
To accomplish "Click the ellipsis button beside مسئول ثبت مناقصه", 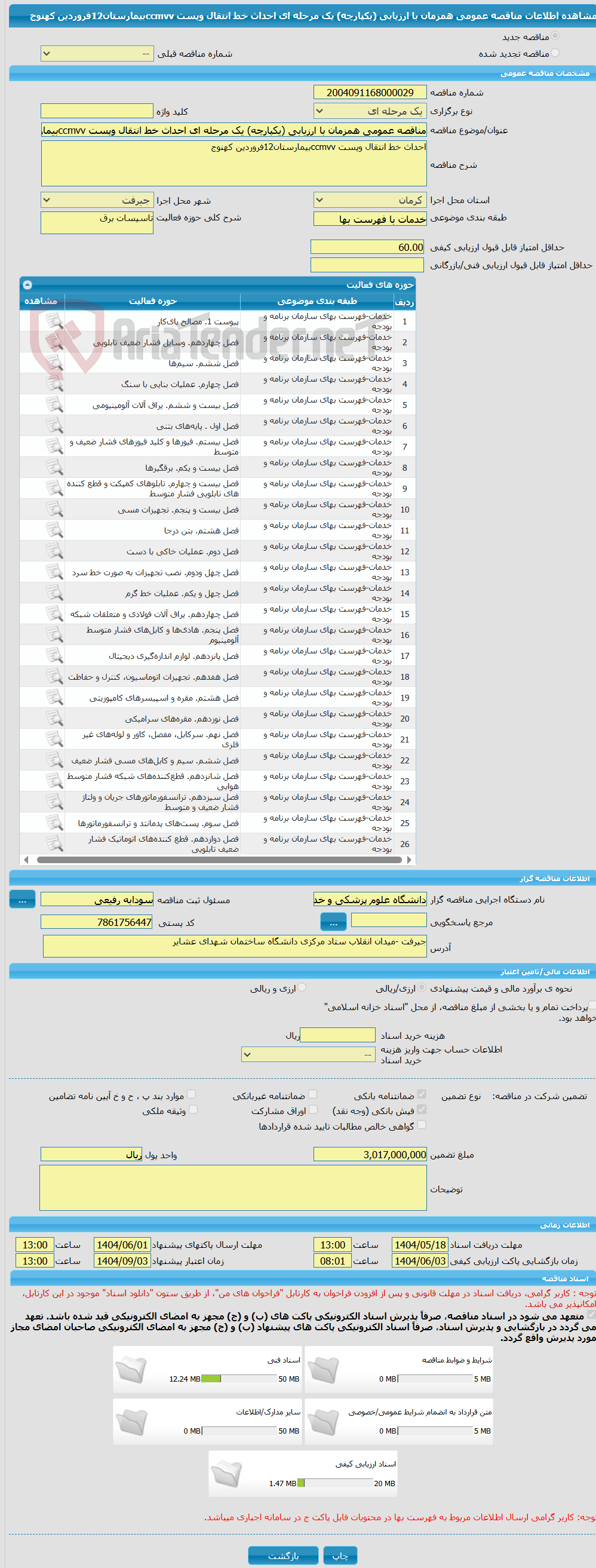I will pyautogui.click(x=22, y=899).
